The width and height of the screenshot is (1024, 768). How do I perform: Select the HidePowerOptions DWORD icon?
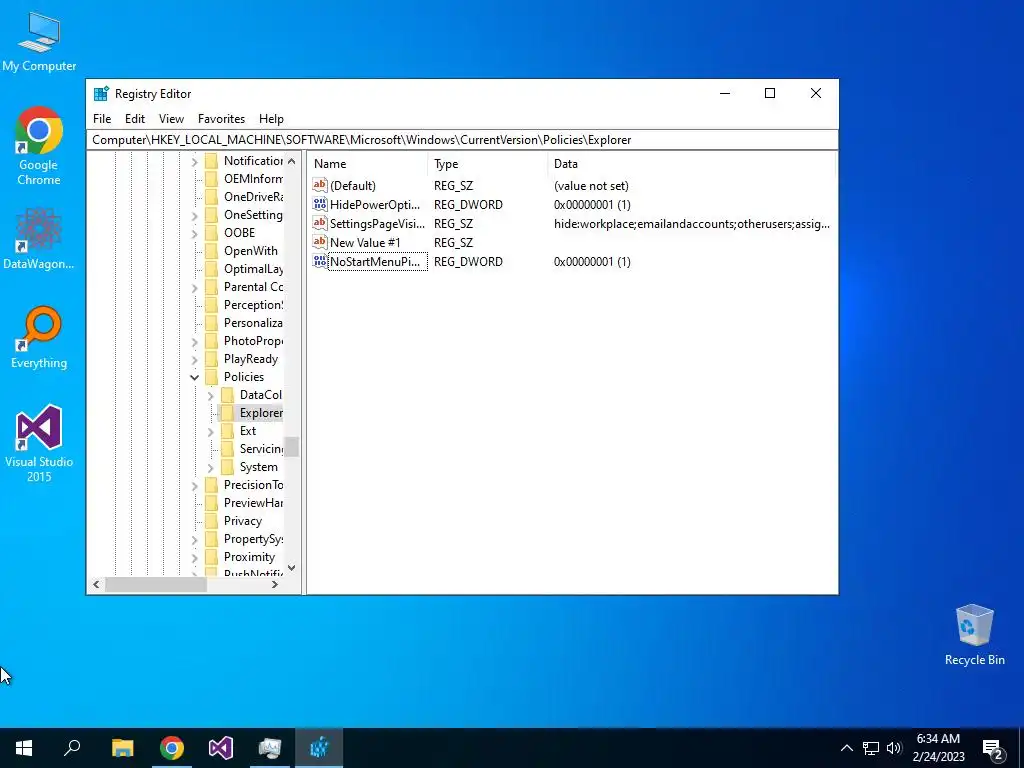[319, 204]
